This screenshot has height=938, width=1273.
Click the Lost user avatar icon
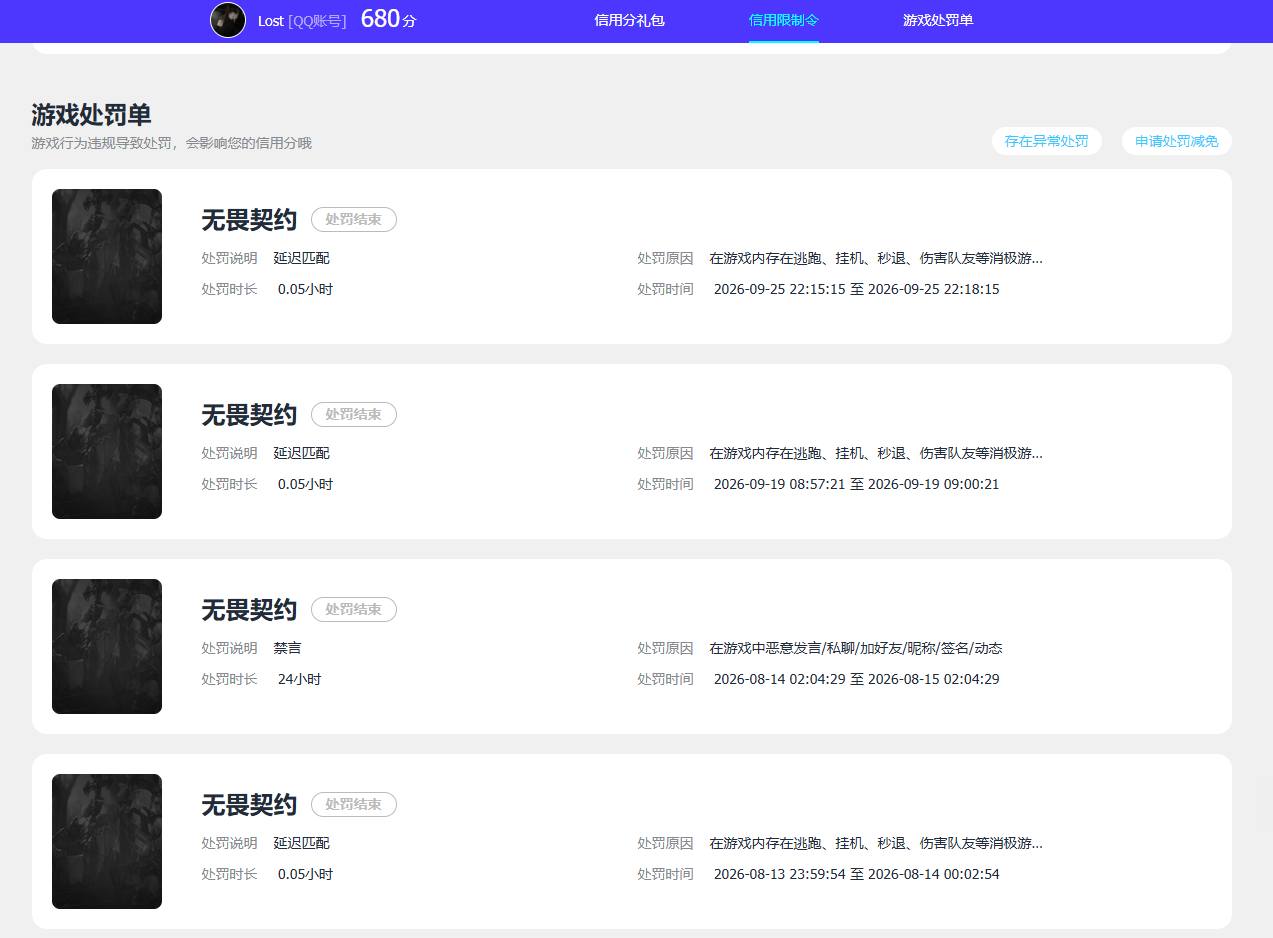coord(228,20)
